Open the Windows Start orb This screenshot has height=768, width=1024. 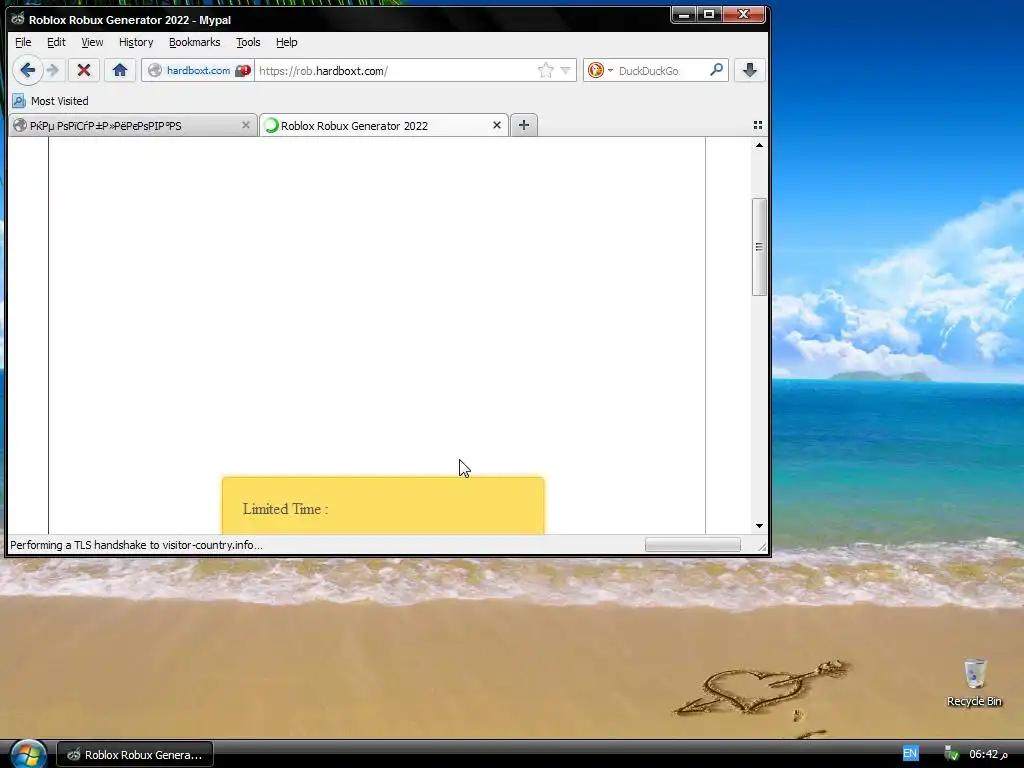coord(28,754)
